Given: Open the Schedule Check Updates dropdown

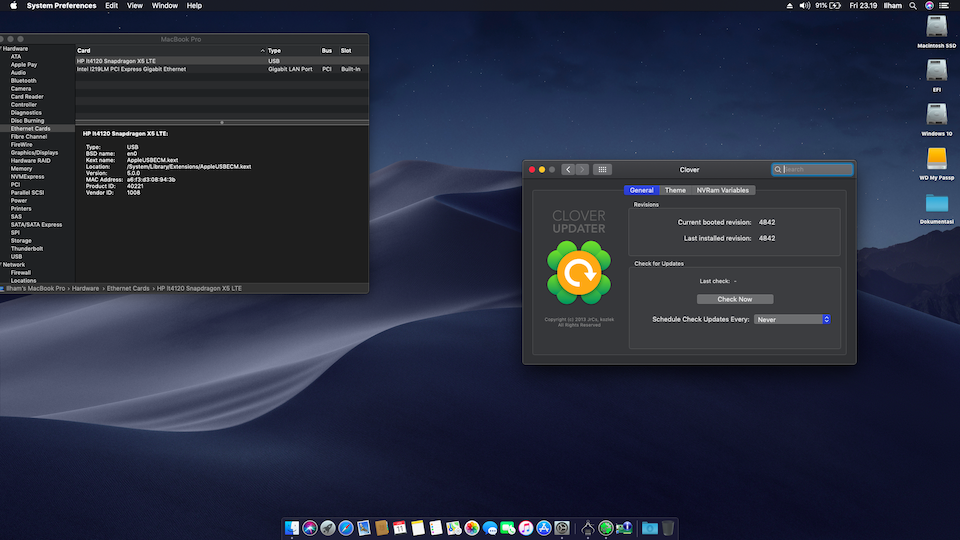Looking at the screenshot, I should click(x=792, y=319).
